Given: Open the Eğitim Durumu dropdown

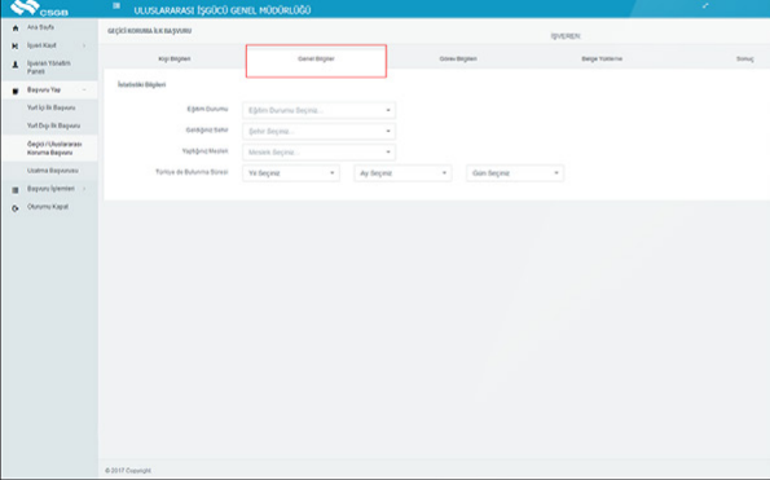Looking at the screenshot, I should [319, 111].
